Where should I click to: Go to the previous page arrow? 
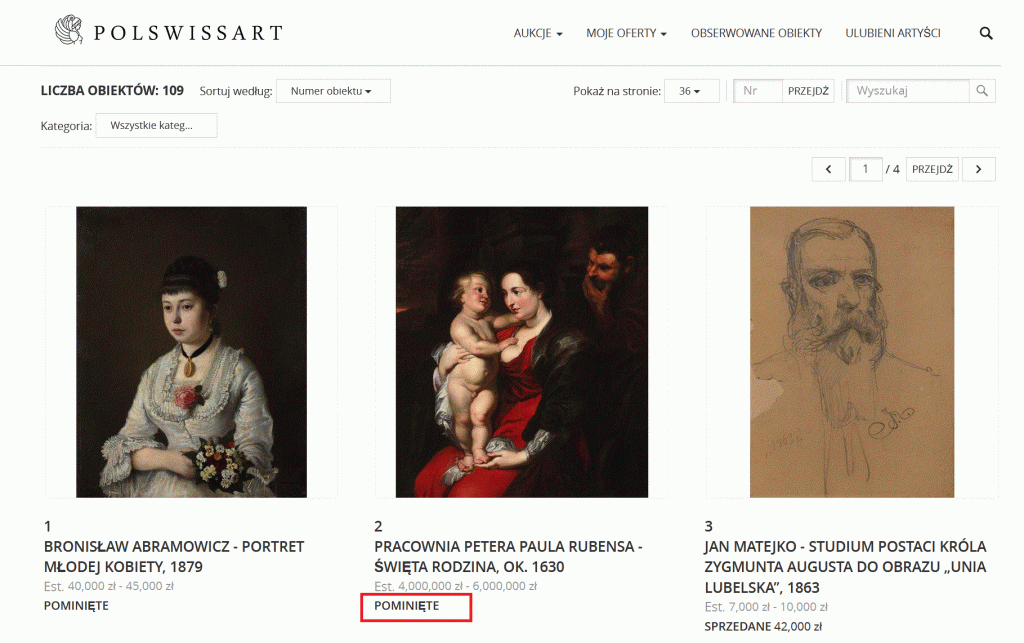coord(828,169)
